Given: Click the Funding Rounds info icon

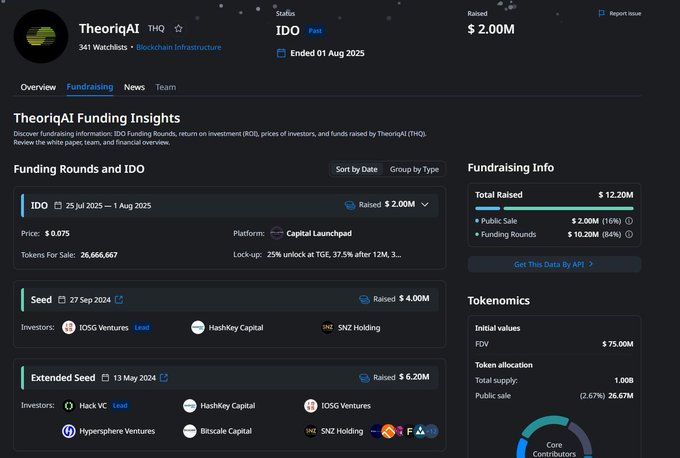Looking at the screenshot, I should tap(629, 235).
